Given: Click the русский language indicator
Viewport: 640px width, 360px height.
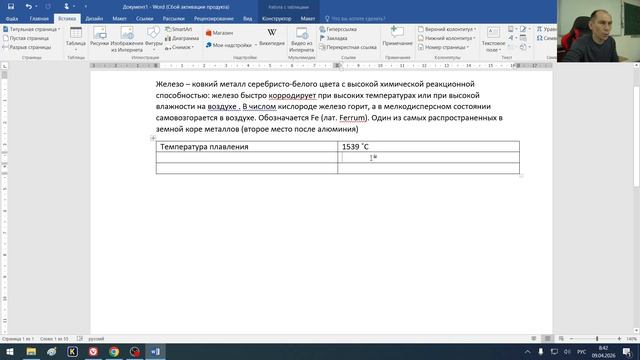Looking at the screenshot, I should pos(96,339).
